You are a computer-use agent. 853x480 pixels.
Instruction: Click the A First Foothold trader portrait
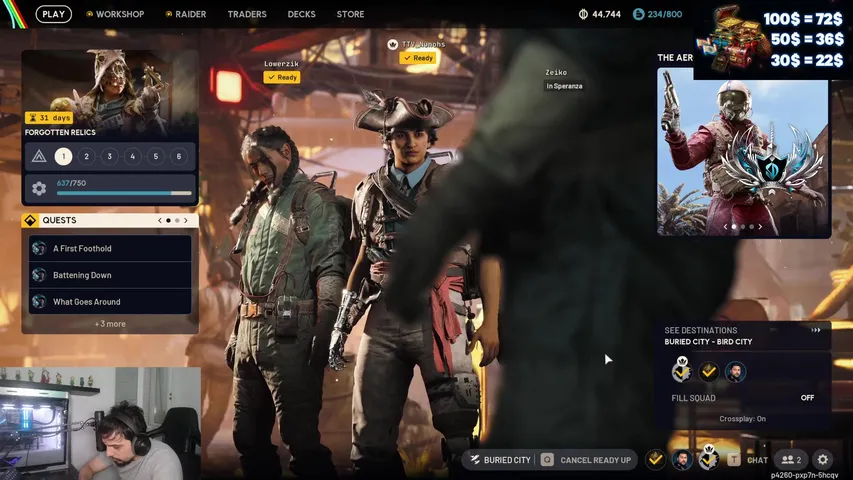[39, 249]
